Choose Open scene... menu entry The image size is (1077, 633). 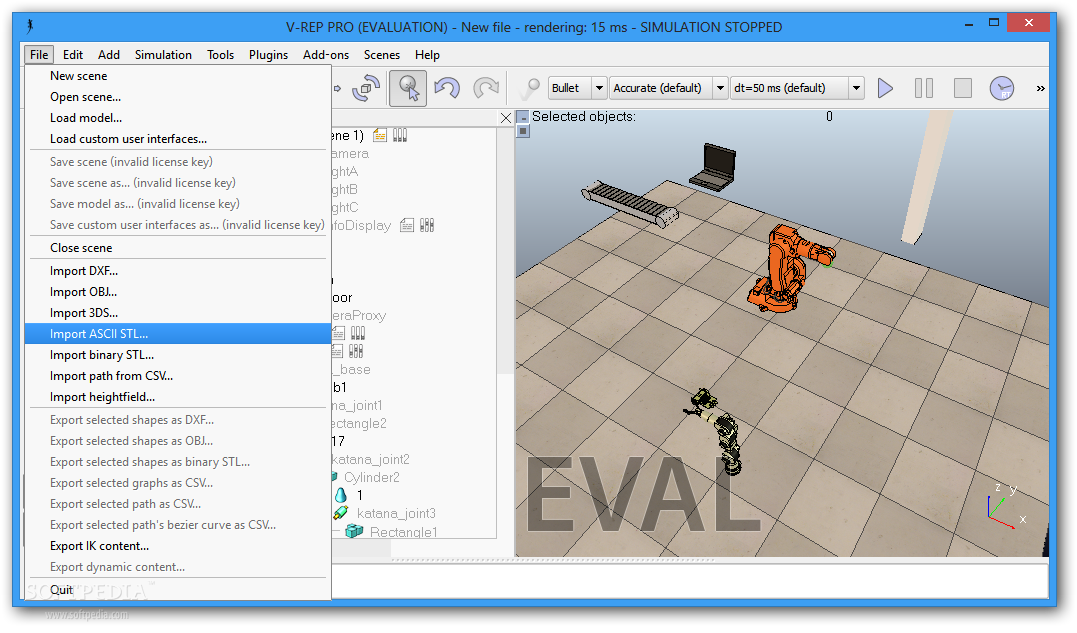click(x=178, y=97)
